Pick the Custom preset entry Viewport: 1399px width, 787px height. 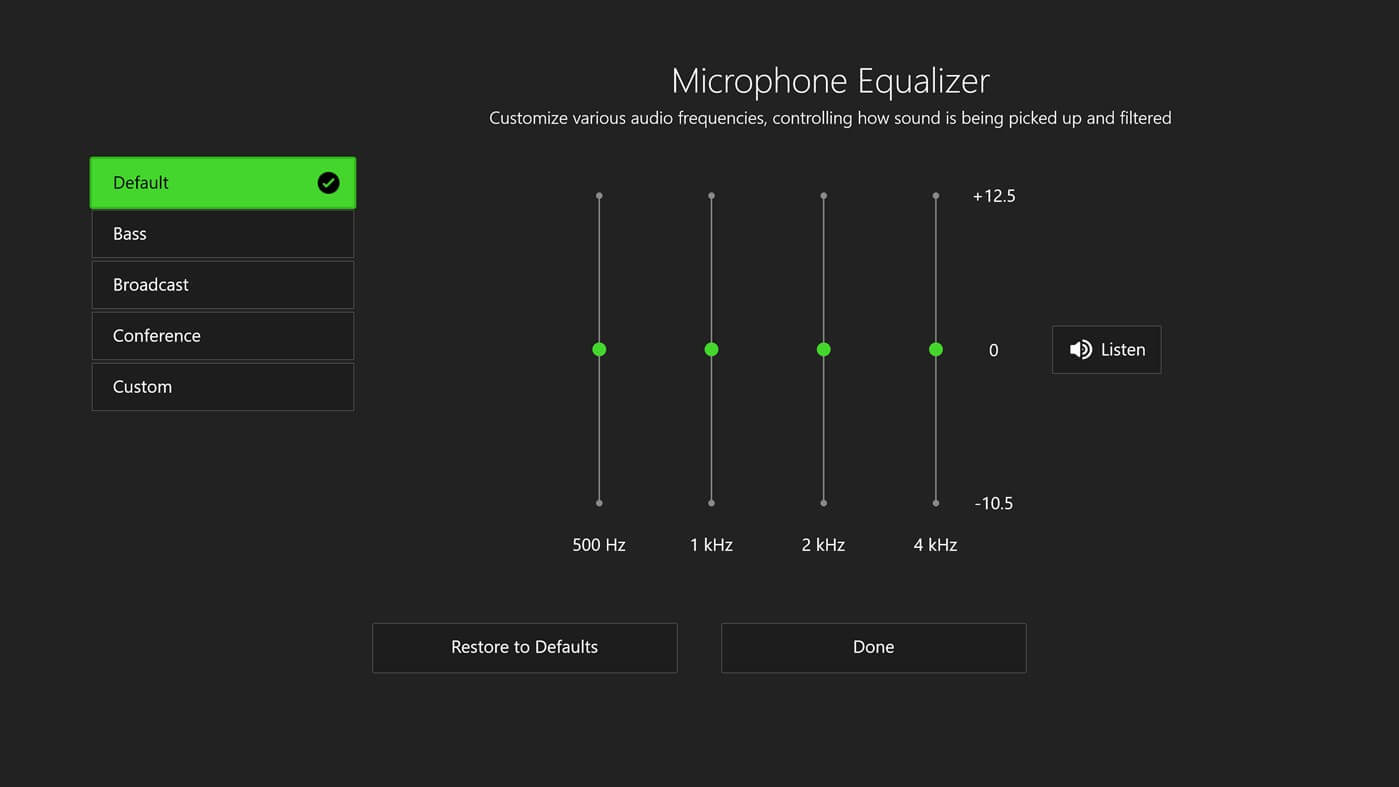(x=222, y=387)
